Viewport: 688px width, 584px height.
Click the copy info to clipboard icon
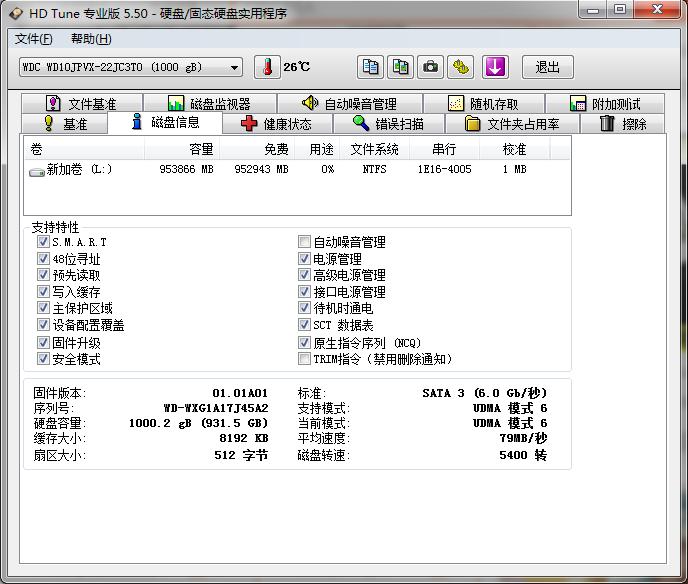click(370, 67)
